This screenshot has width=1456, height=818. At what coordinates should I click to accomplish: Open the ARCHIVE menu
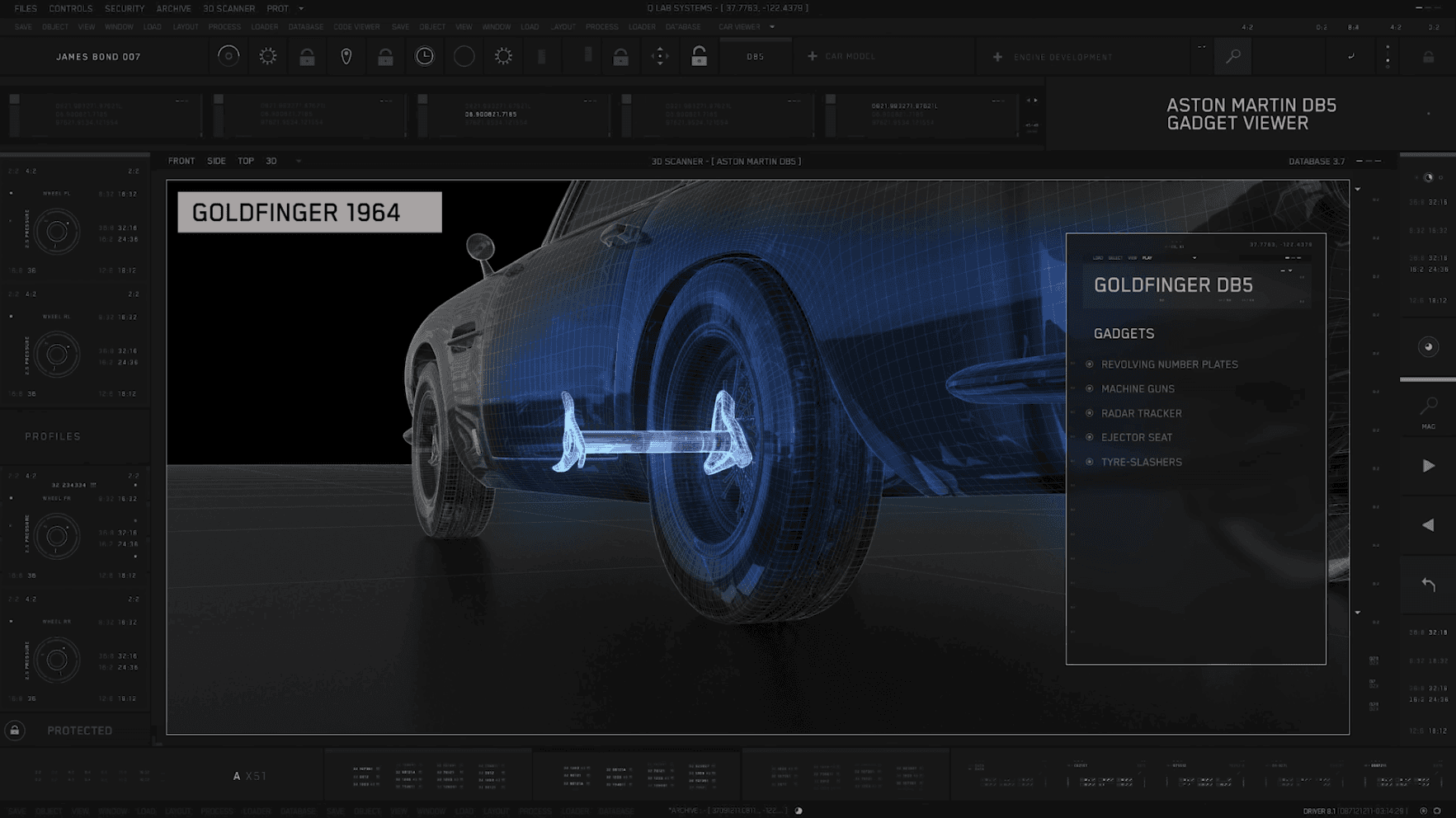[173, 8]
